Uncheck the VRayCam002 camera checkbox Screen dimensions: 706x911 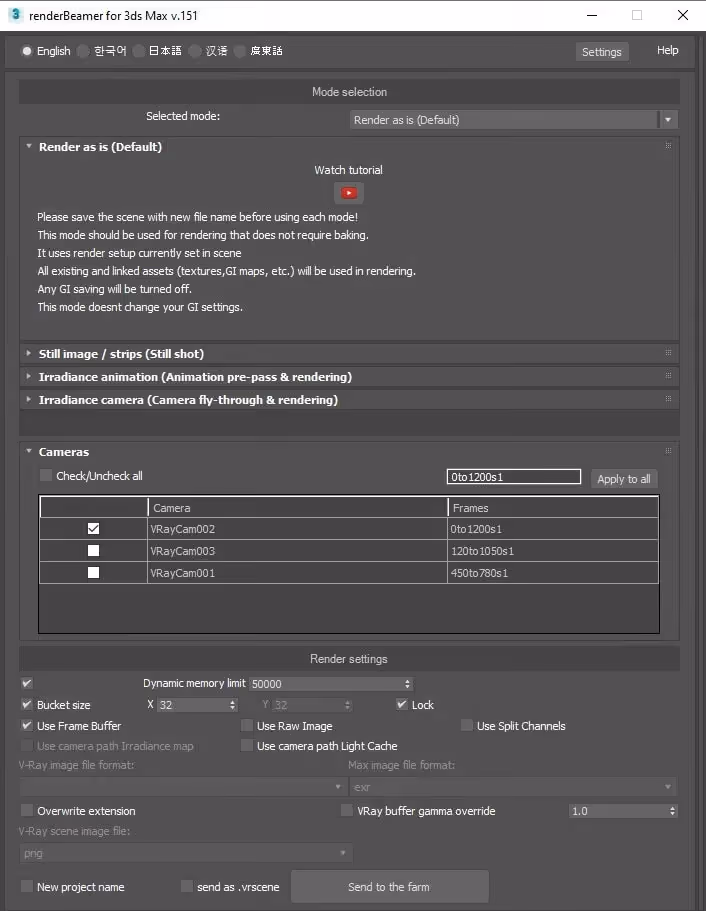pos(93,528)
